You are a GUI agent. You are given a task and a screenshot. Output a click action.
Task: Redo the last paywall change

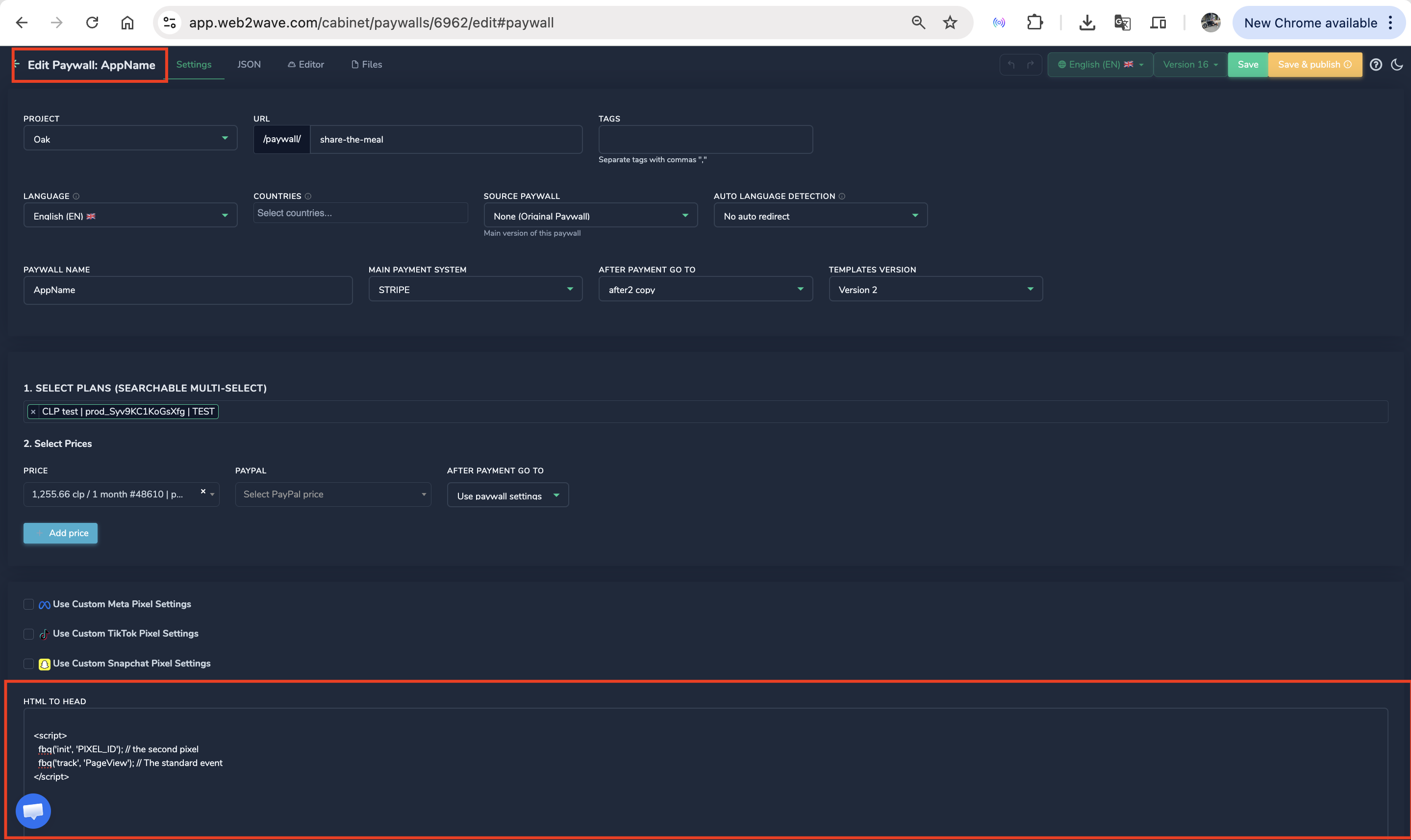pos(1031,65)
